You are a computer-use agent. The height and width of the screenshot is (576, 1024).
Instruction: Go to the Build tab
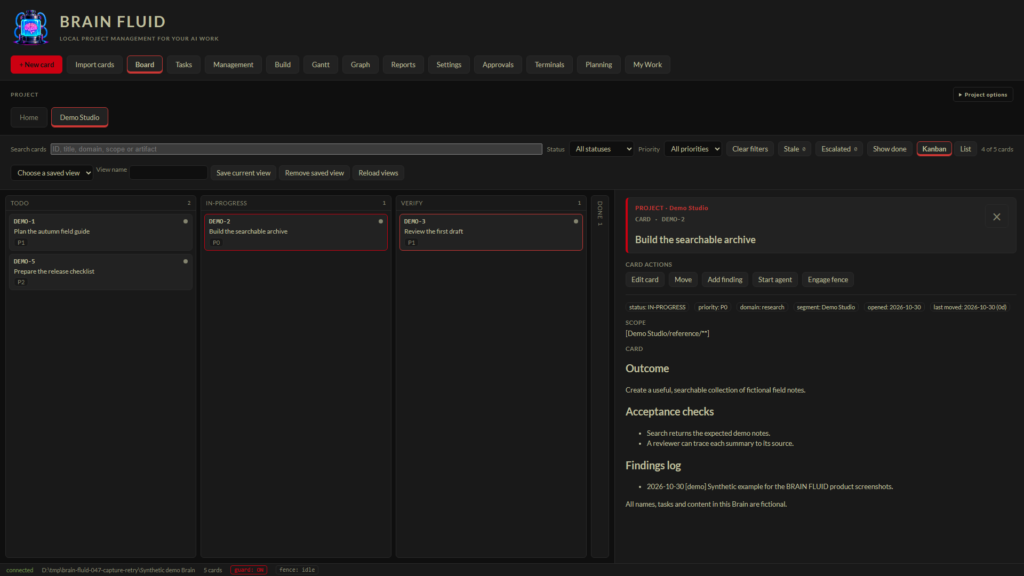(x=283, y=65)
